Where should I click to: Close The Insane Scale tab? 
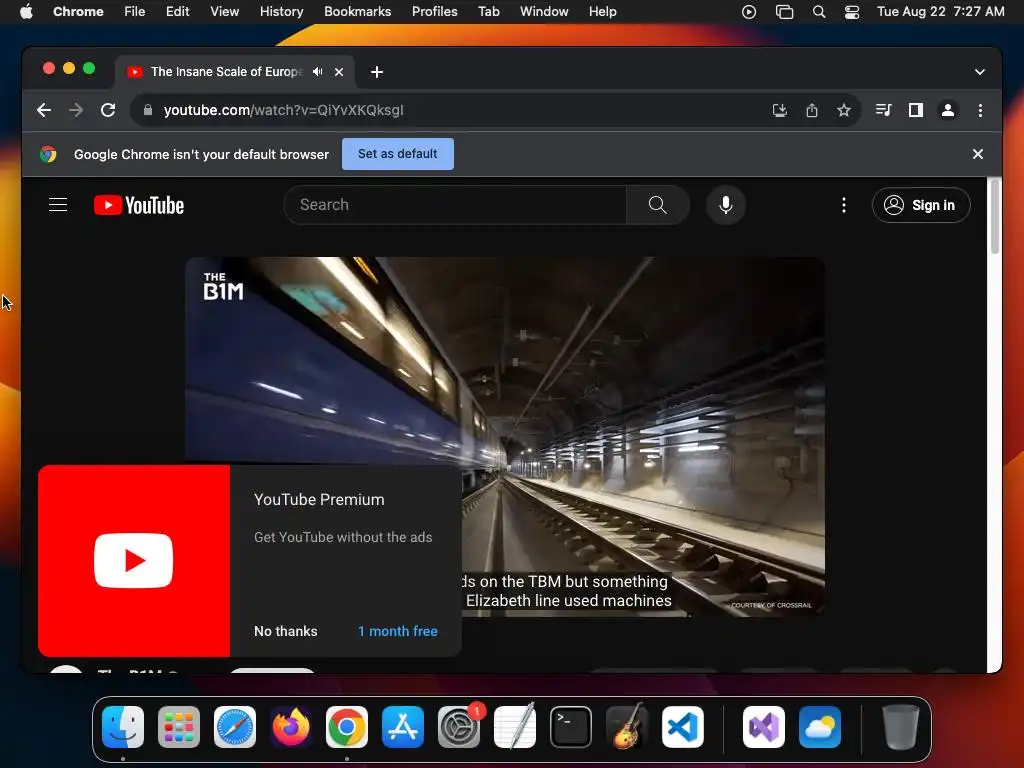click(339, 72)
